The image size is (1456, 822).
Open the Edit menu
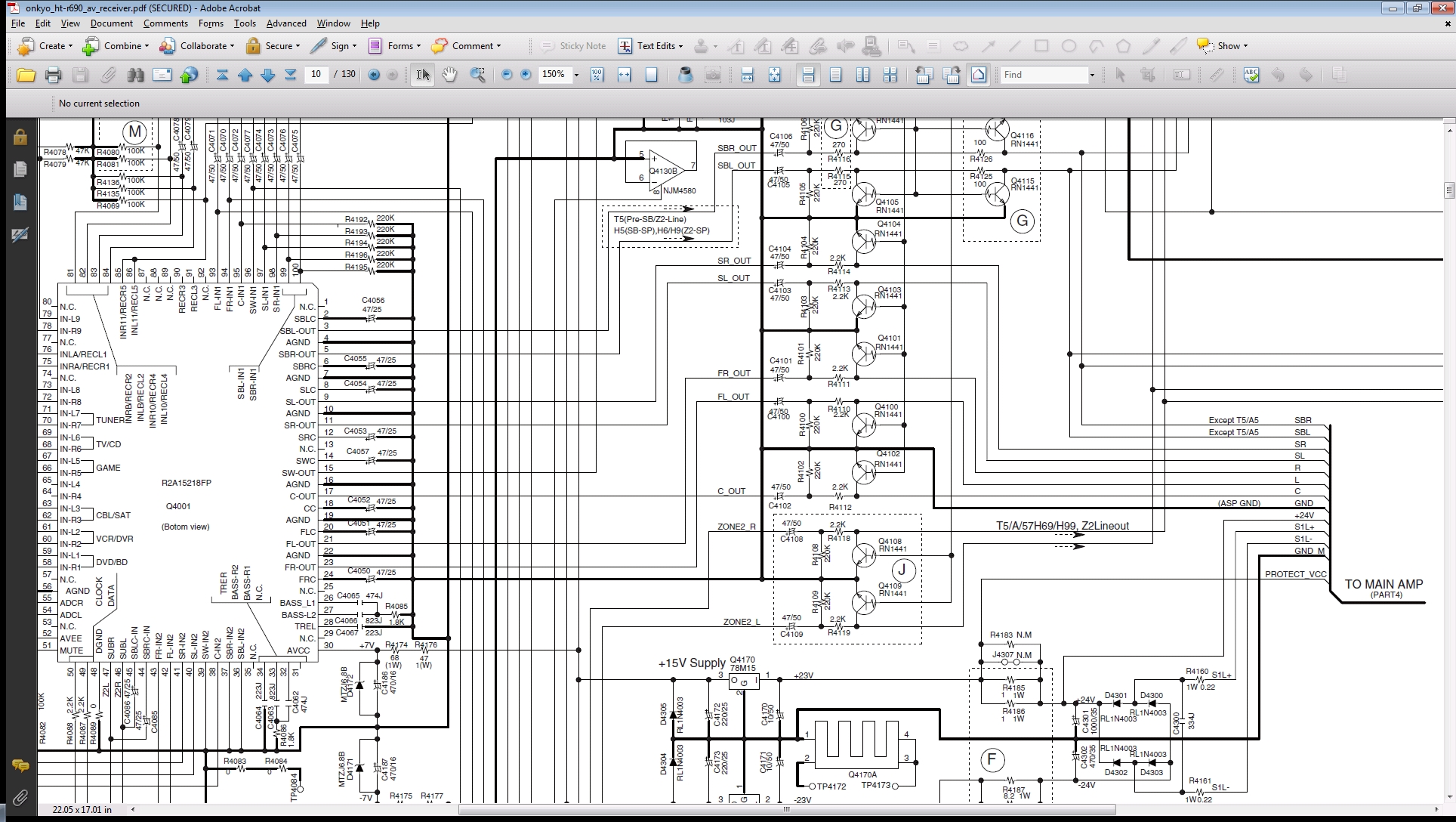(43, 23)
